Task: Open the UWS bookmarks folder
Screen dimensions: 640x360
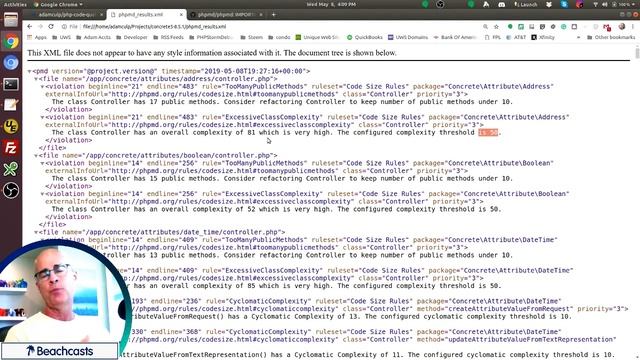Action: coord(61,37)
